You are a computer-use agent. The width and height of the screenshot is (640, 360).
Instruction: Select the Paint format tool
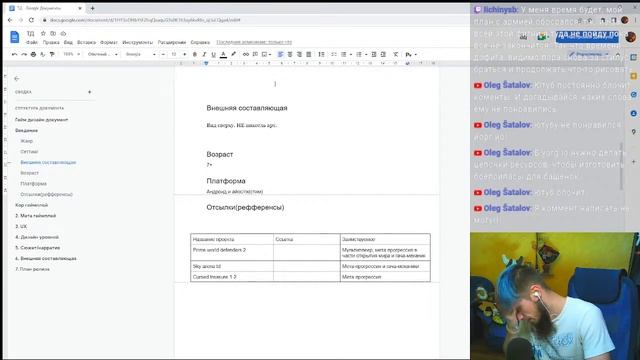(52, 54)
